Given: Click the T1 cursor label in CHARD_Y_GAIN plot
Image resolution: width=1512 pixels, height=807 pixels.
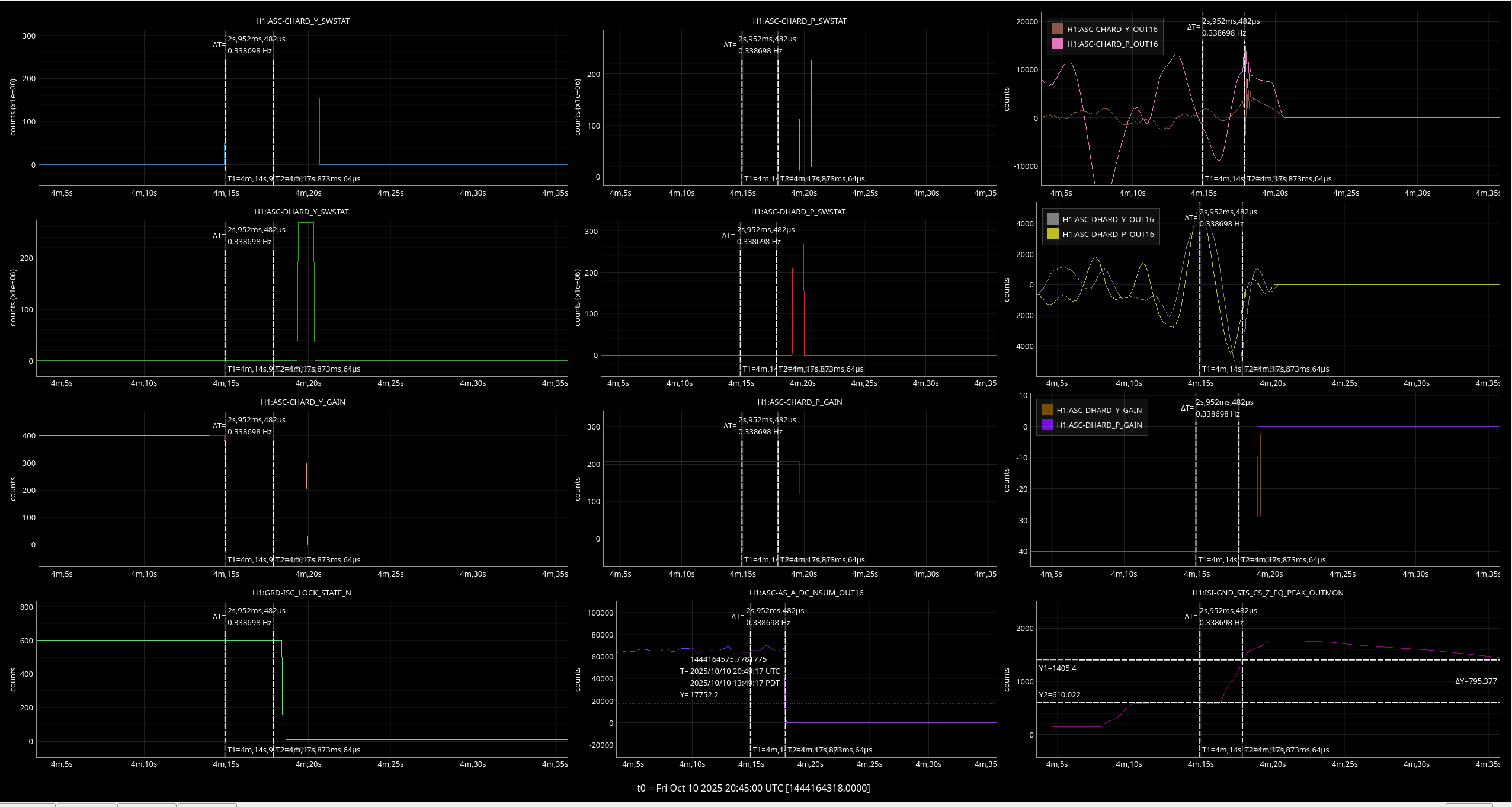Looking at the screenshot, I should click(x=250, y=559).
